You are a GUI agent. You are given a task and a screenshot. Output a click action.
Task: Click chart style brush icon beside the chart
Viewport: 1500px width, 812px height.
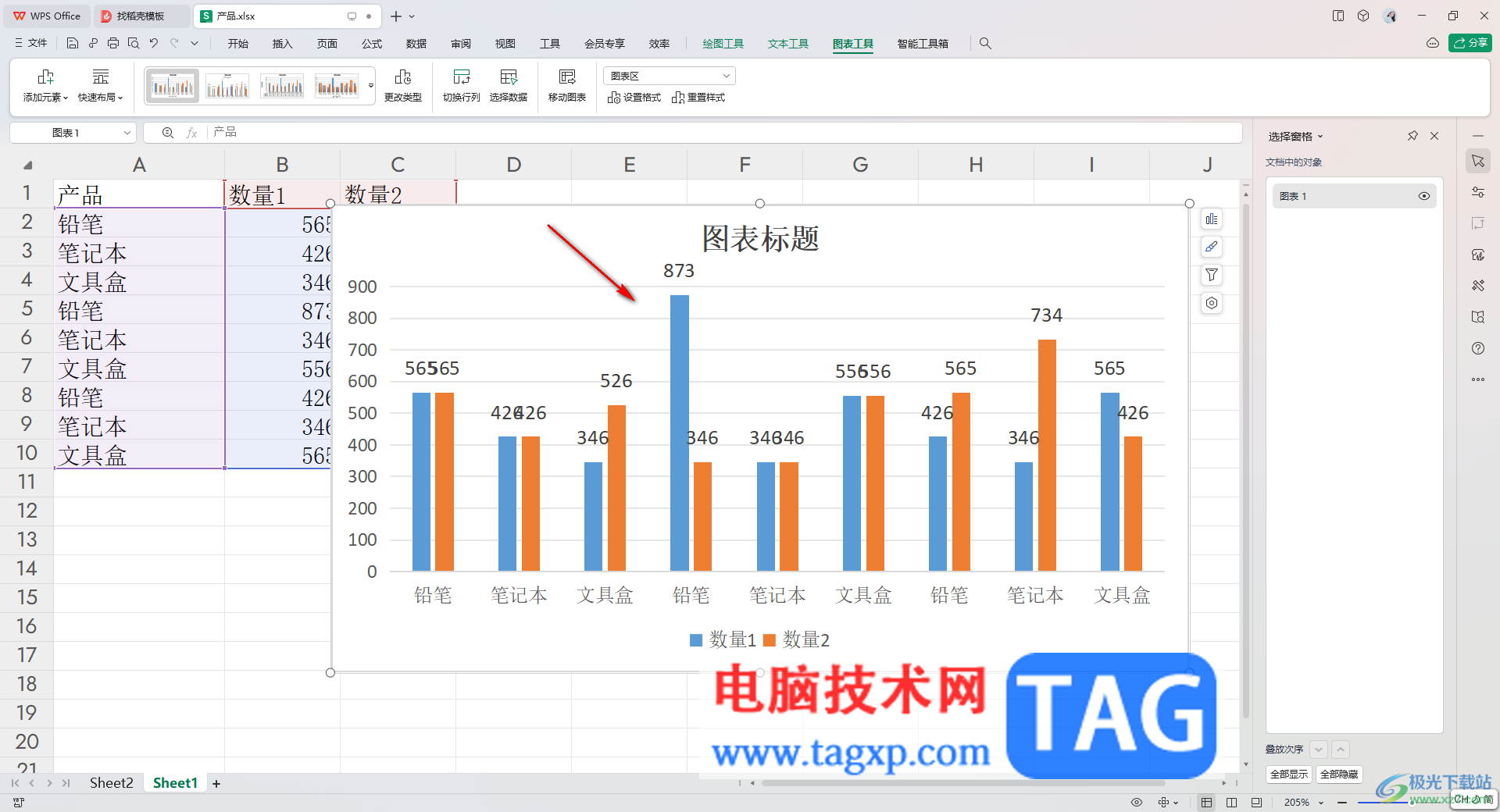[1211, 247]
